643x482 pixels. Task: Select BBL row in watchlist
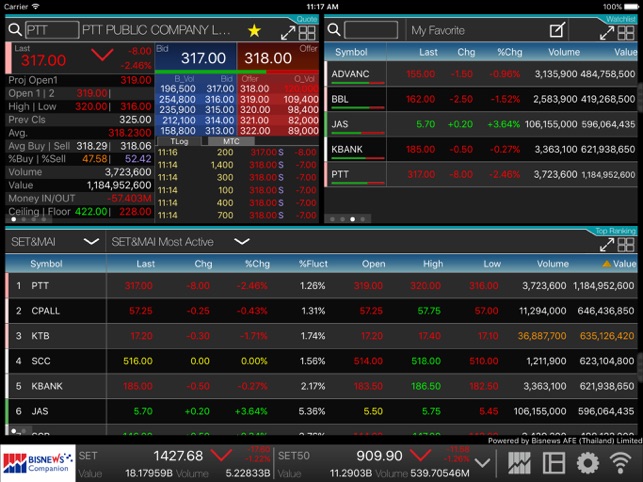tap(481, 99)
